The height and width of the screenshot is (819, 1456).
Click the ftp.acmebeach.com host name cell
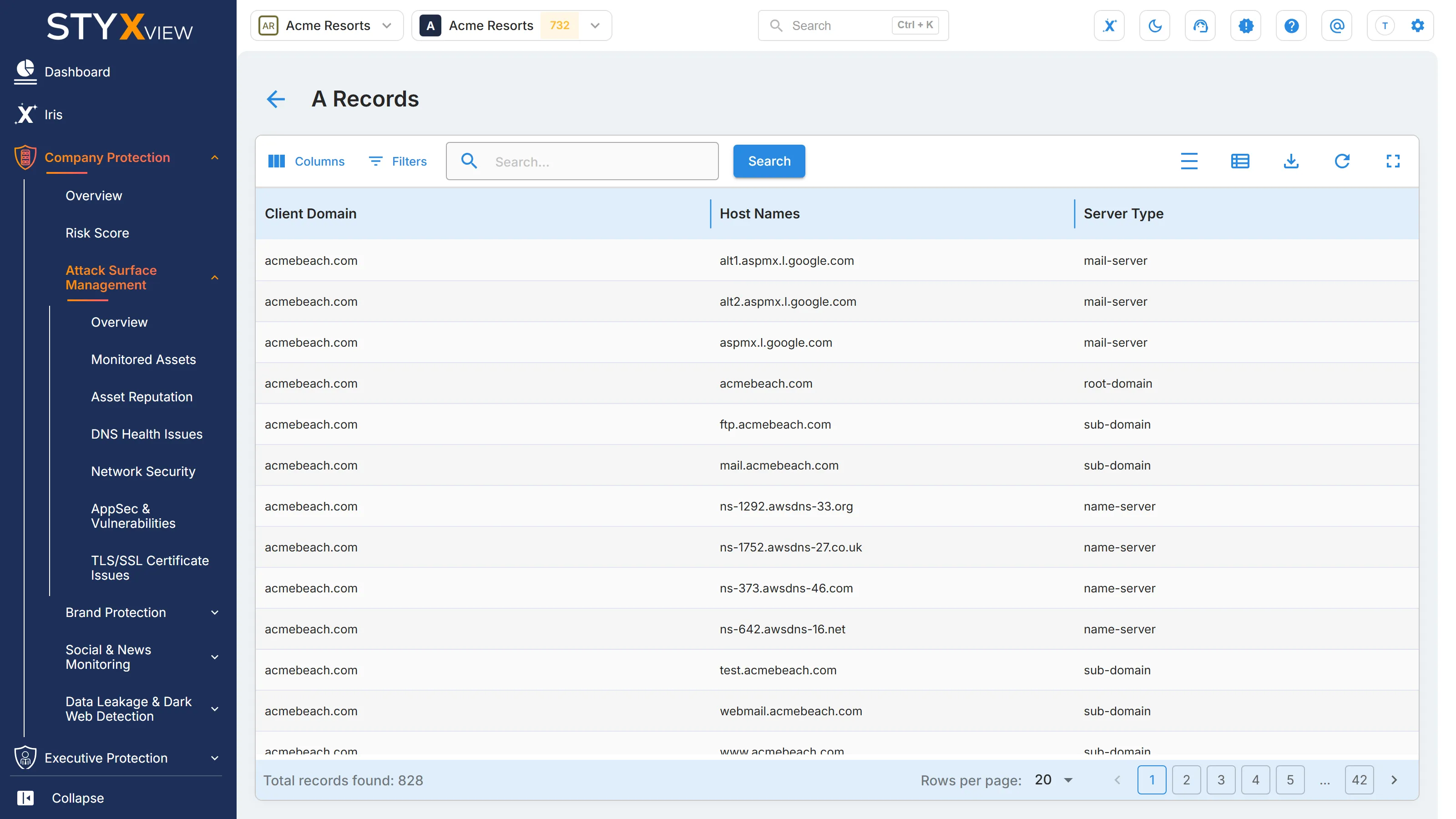pyautogui.click(x=775, y=425)
